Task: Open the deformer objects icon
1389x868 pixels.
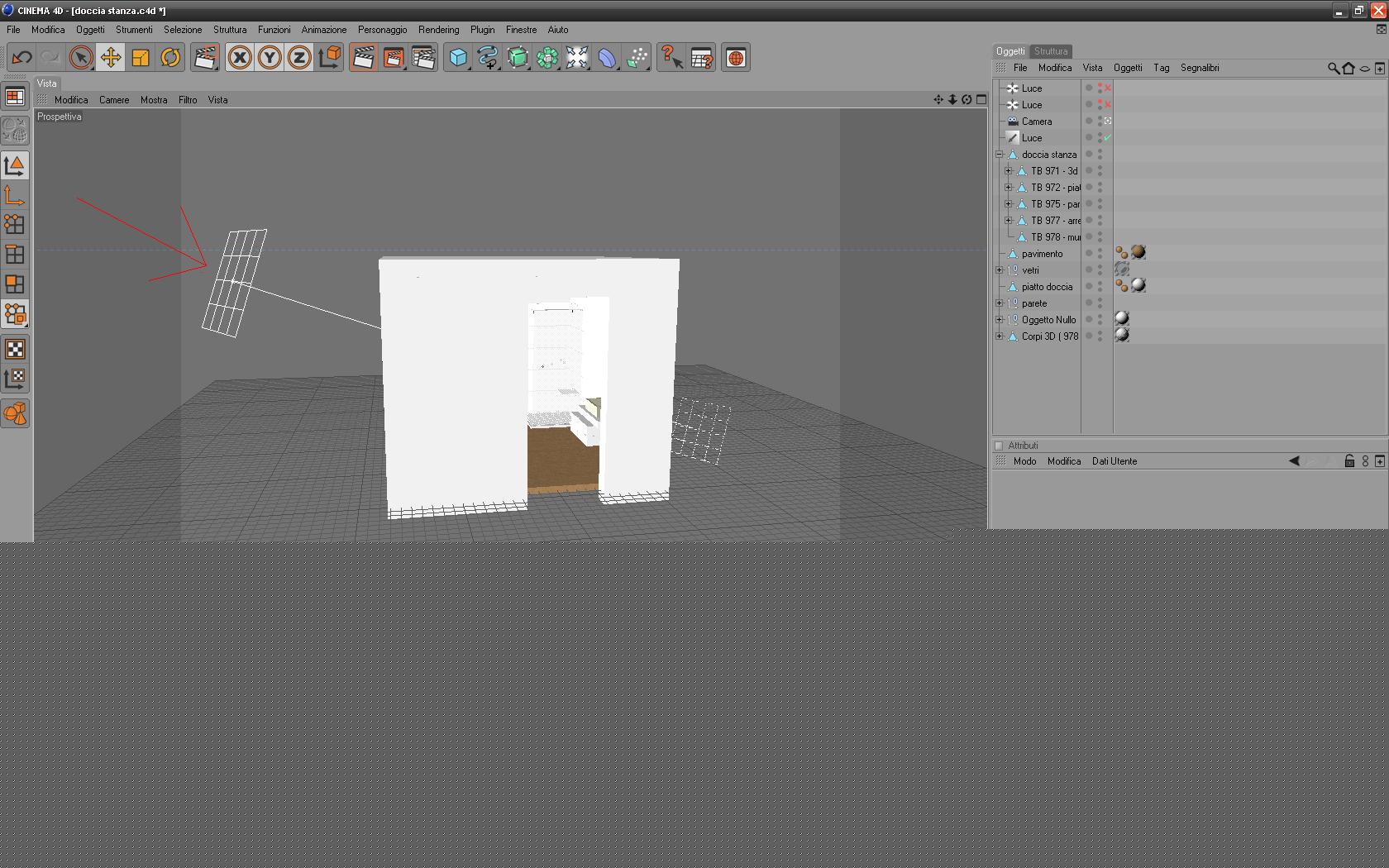Action: (x=607, y=58)
